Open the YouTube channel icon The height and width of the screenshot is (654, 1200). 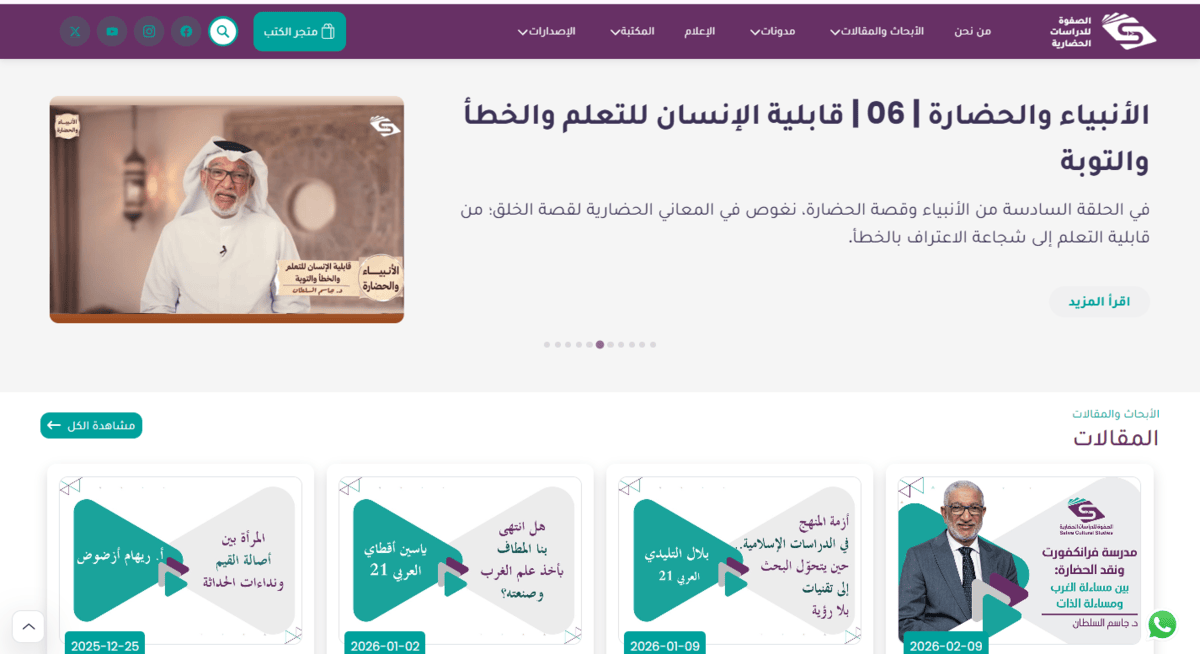point(112,31)
